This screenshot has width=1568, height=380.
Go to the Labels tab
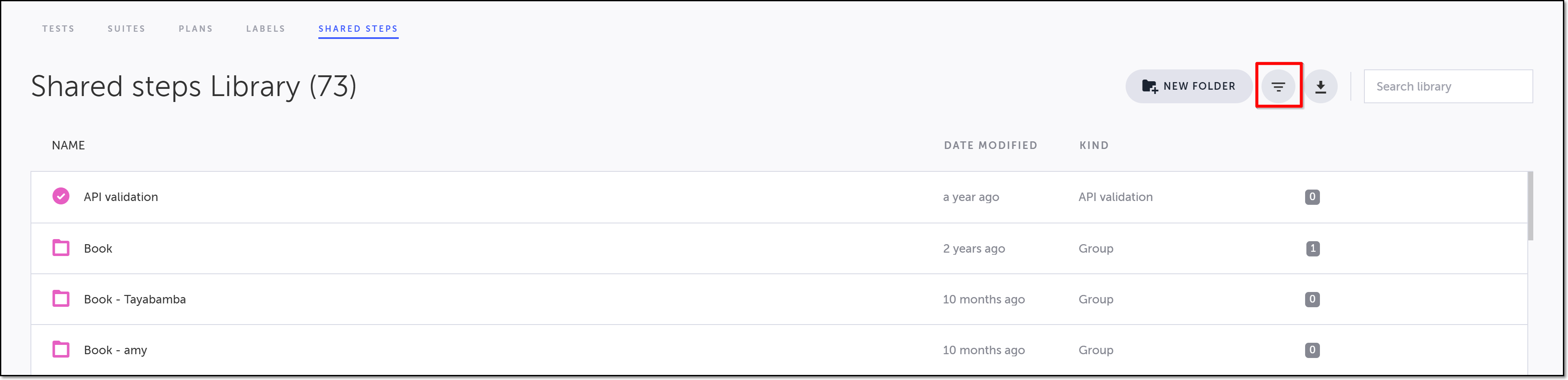pos(265,29)
